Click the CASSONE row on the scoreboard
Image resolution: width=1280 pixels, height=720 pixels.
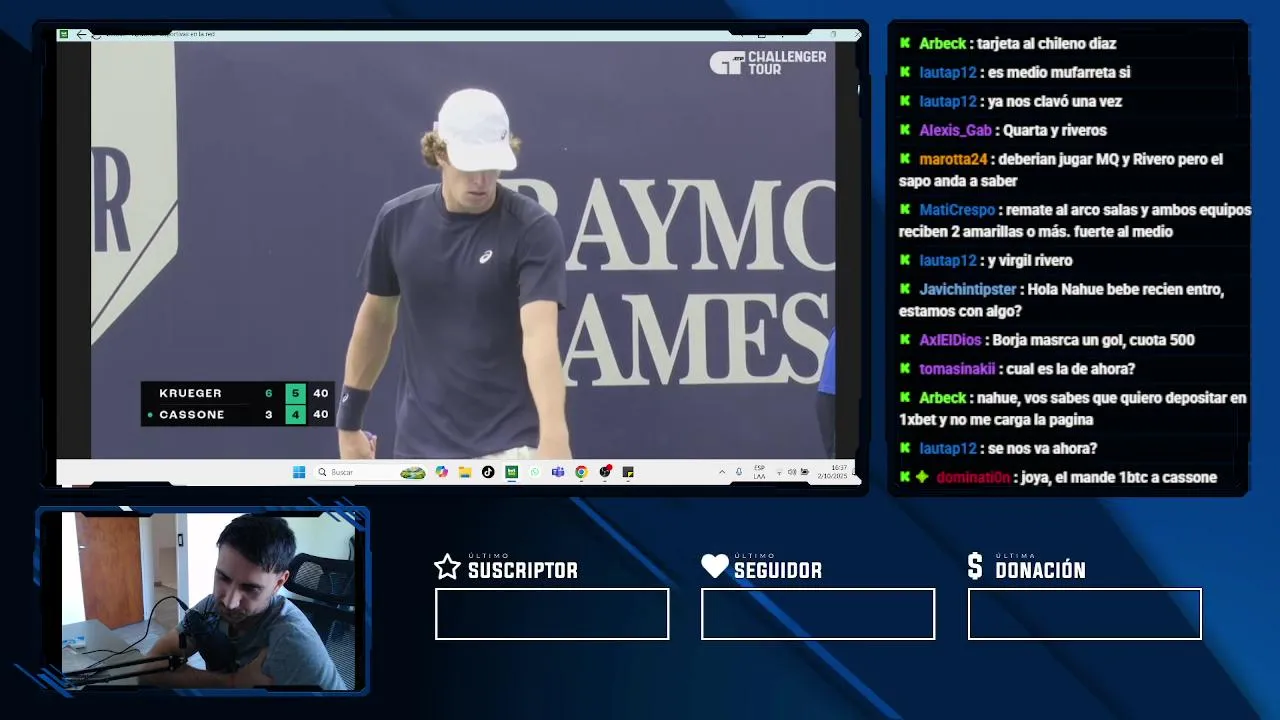(236, 414)
